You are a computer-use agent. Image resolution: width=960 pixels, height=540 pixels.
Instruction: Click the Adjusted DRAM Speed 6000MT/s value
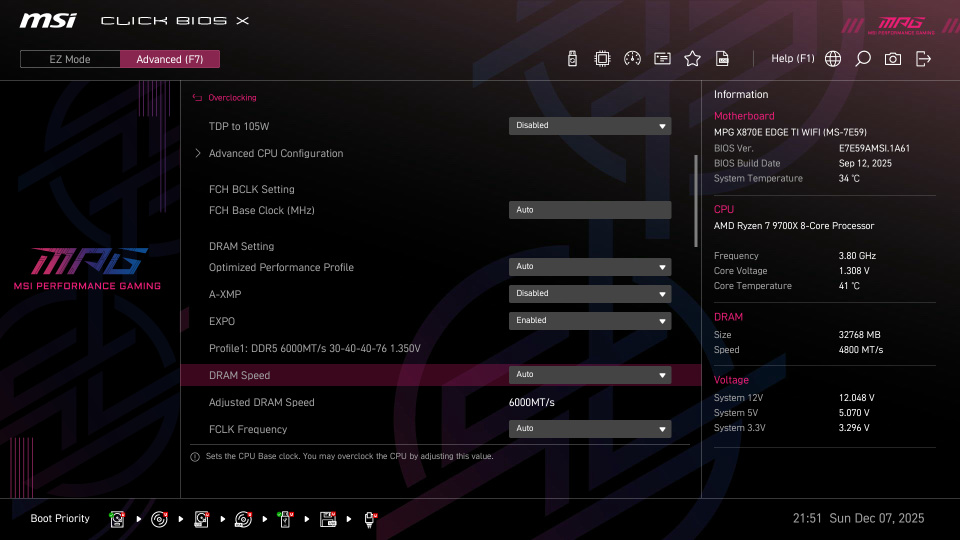tap(531, 402)
